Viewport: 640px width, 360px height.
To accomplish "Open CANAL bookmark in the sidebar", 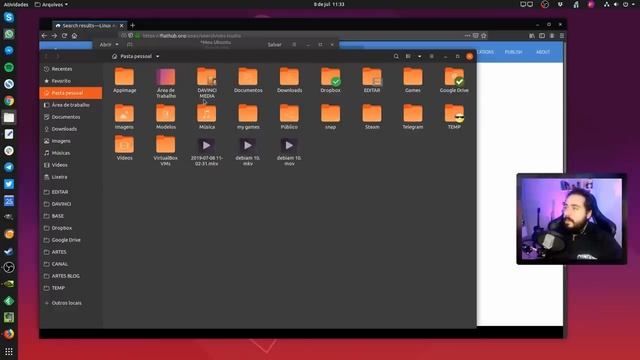I will tap(71, 264).
